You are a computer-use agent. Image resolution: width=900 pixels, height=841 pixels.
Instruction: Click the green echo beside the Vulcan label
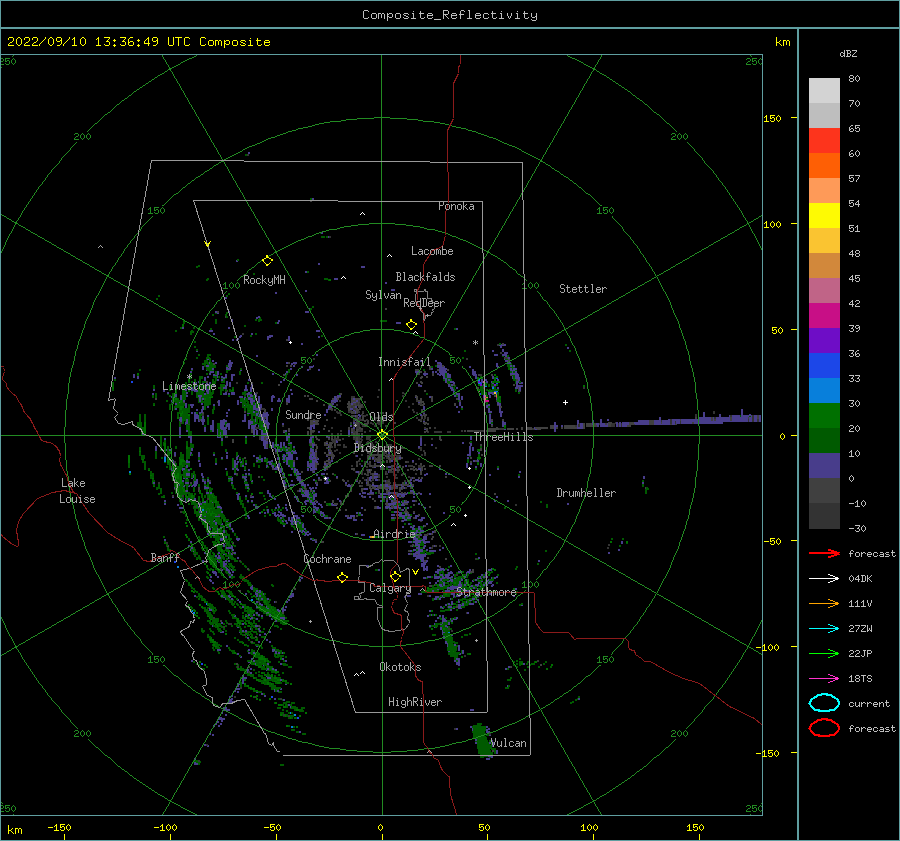[x=482, y=741]
